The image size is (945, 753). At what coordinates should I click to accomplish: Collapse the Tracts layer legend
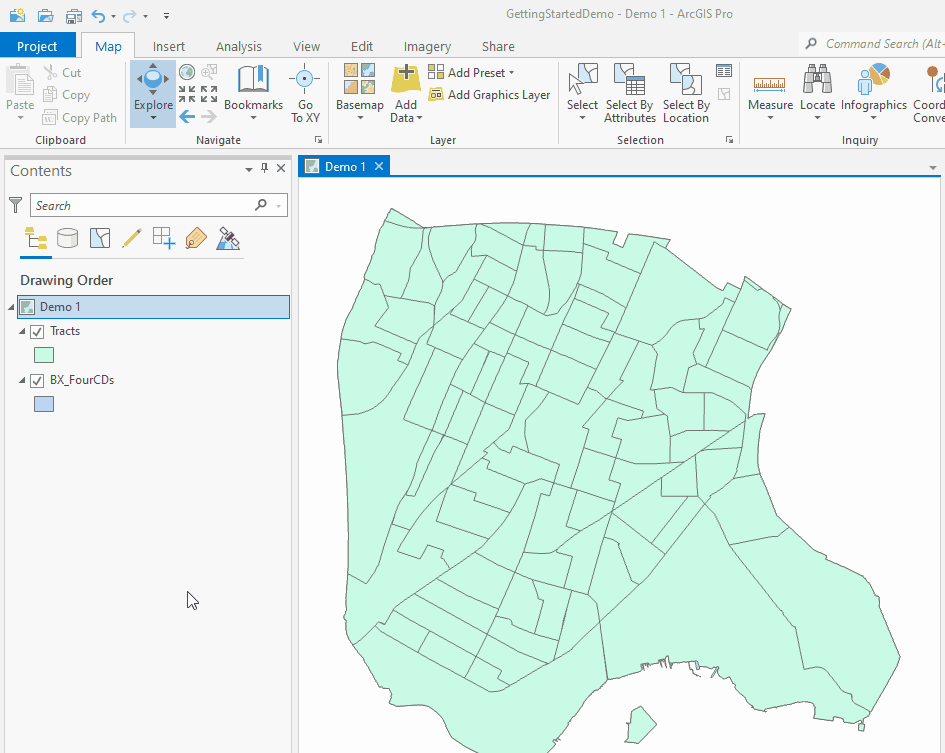click(x=22, y=331)
